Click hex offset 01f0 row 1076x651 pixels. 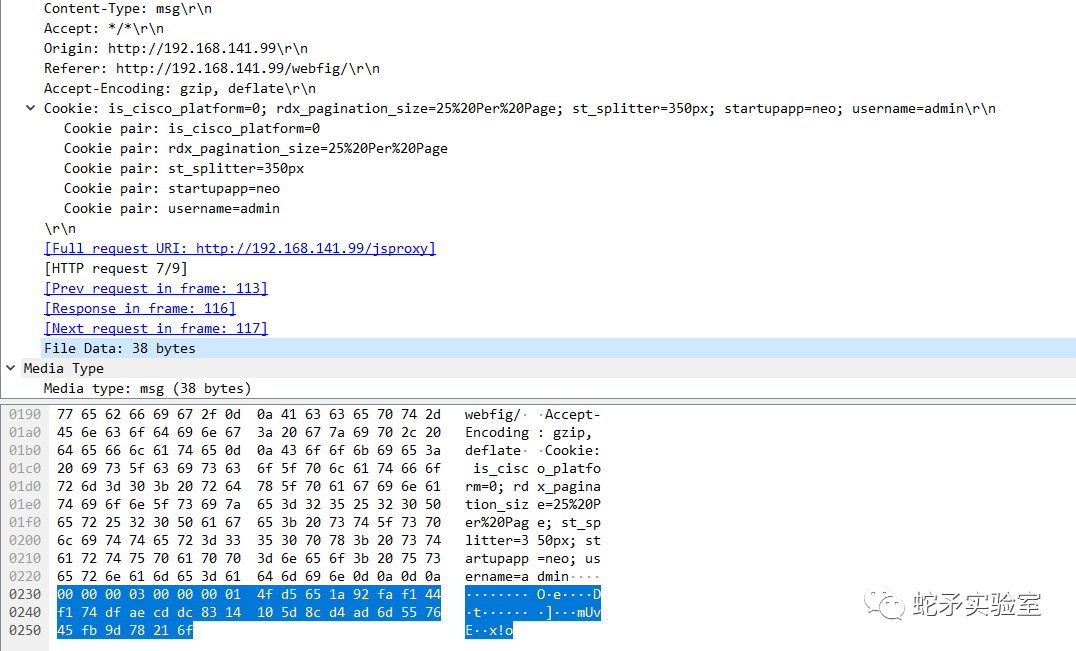(x=25, y=522)
